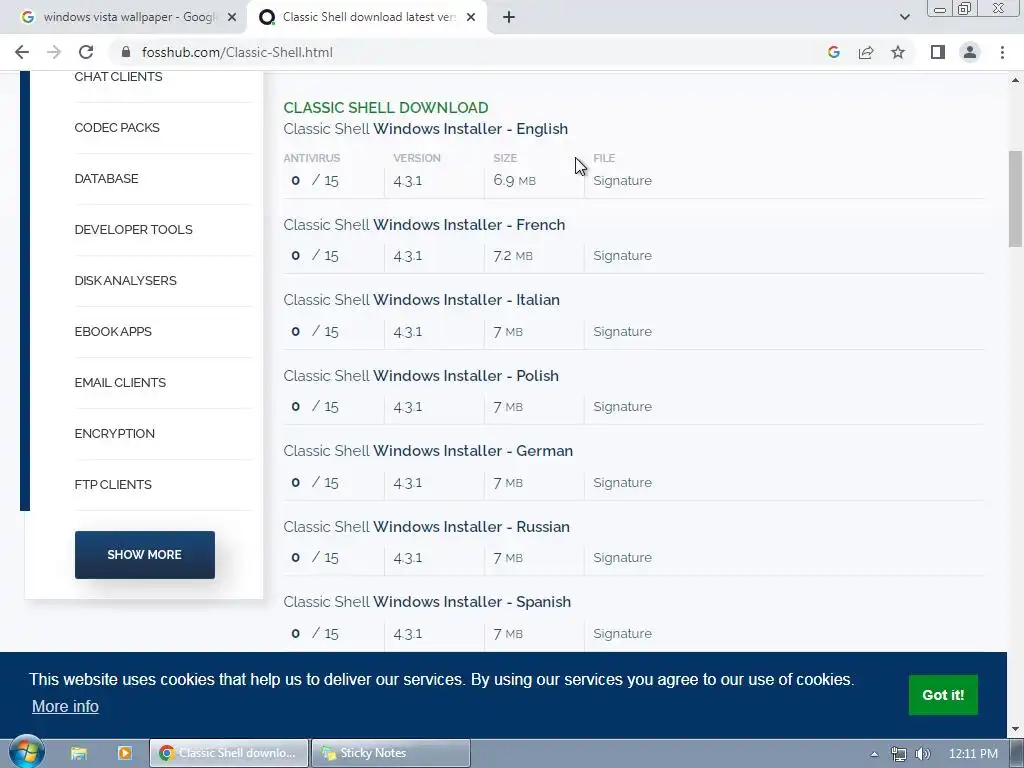Click the SHOW MORE button
The image size is (1024, 768).
tap(144, 554)
